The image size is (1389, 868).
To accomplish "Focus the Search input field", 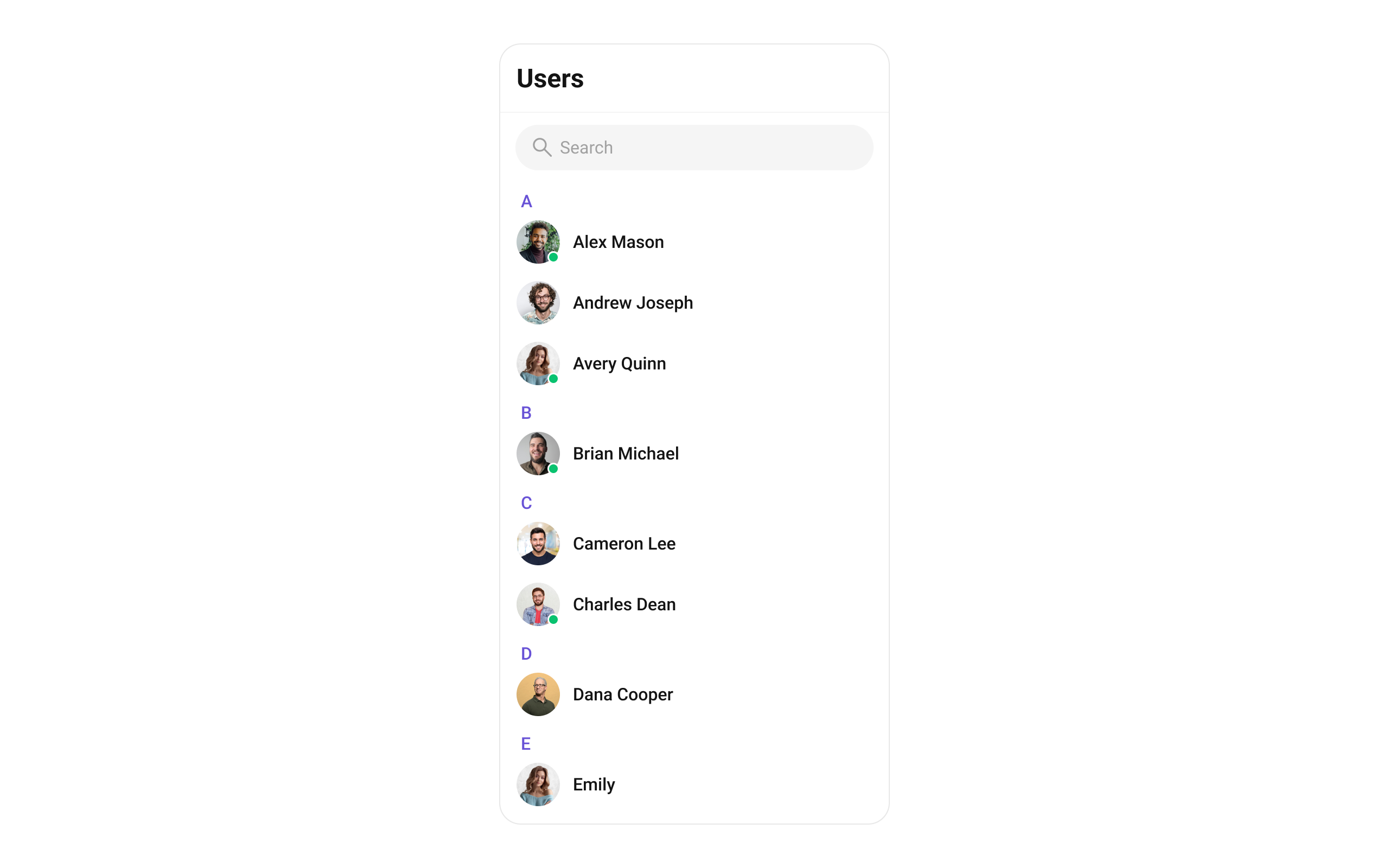I will coord(694,148).
